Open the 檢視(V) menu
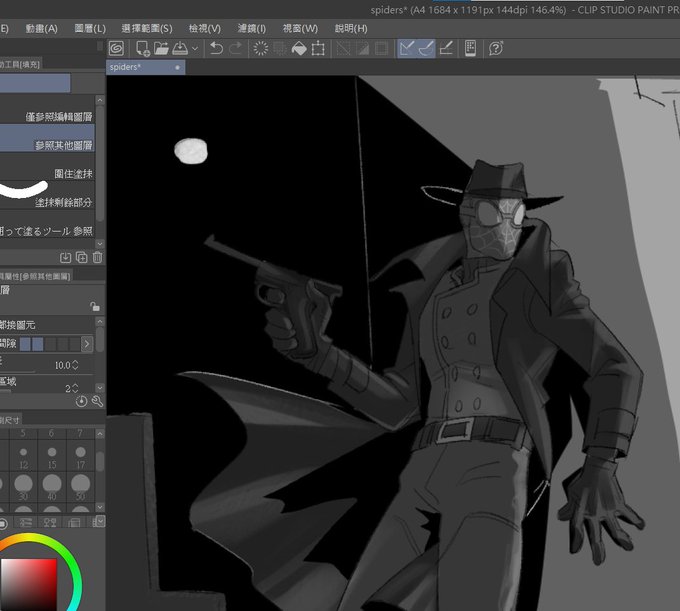Viewport: 680px width, 611px height. (205, 29)
